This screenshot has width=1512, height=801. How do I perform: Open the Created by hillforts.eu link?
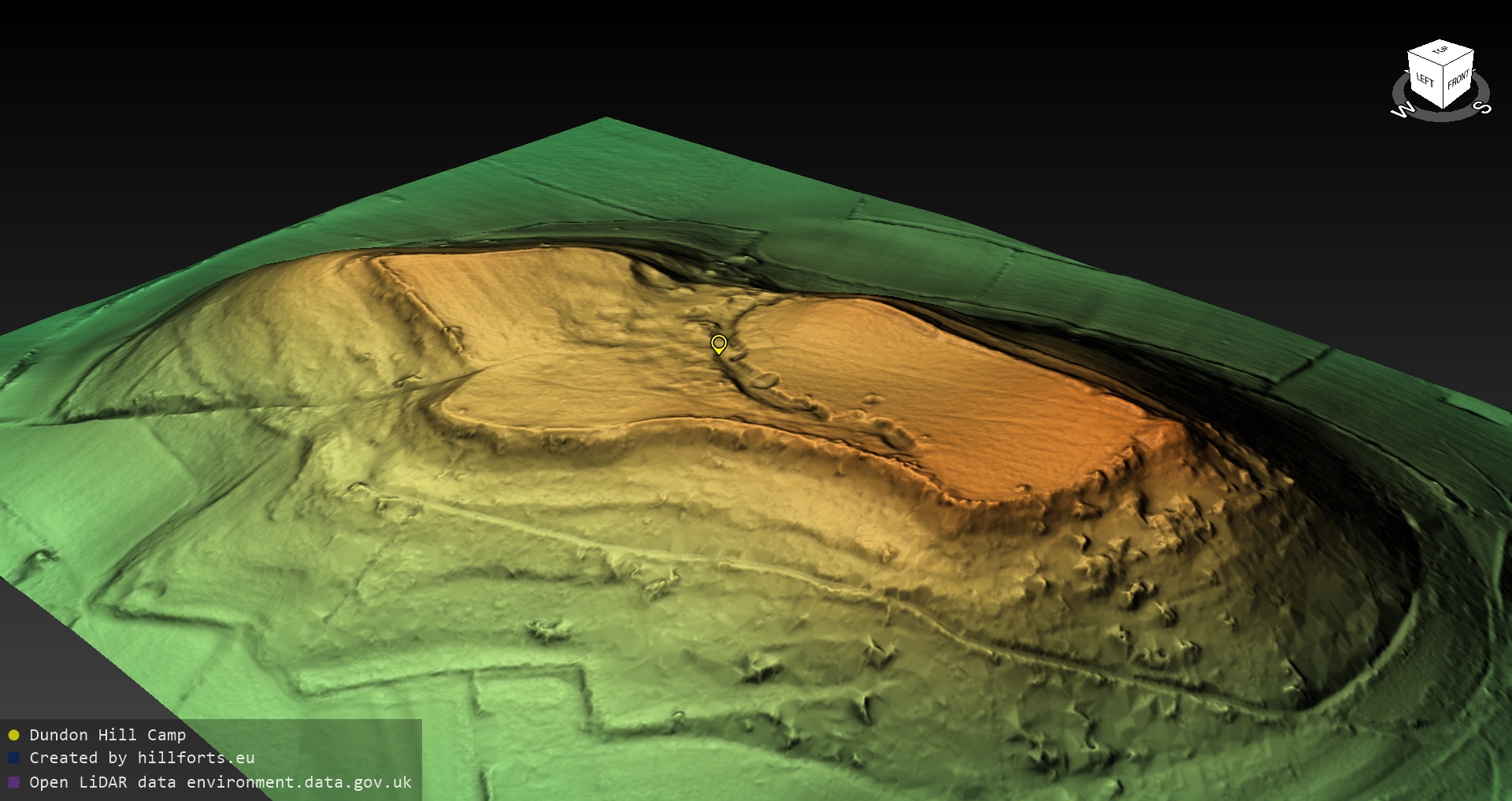142,758
